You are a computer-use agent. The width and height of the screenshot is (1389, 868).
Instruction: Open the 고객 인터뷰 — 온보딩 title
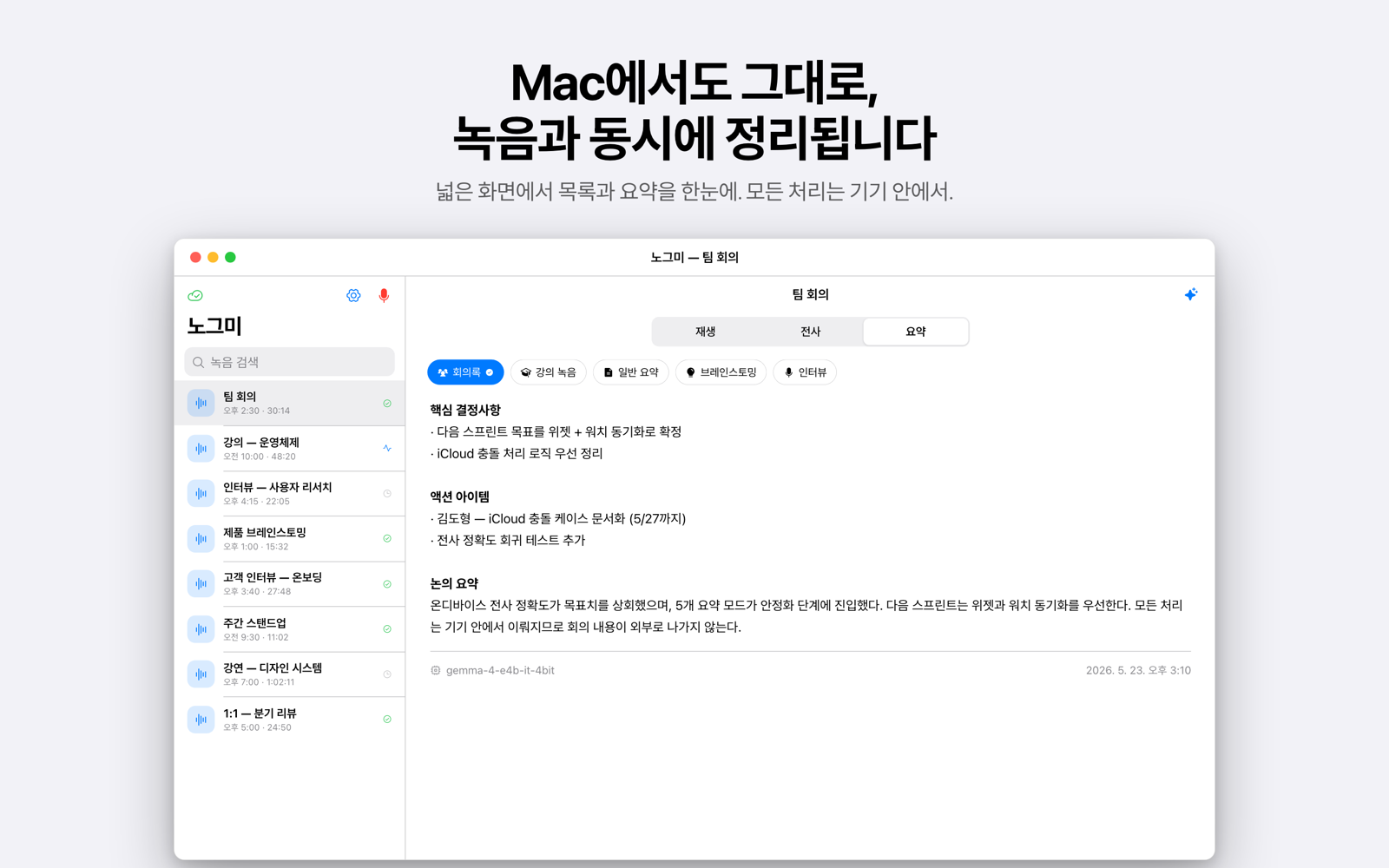tap(273, 577)
